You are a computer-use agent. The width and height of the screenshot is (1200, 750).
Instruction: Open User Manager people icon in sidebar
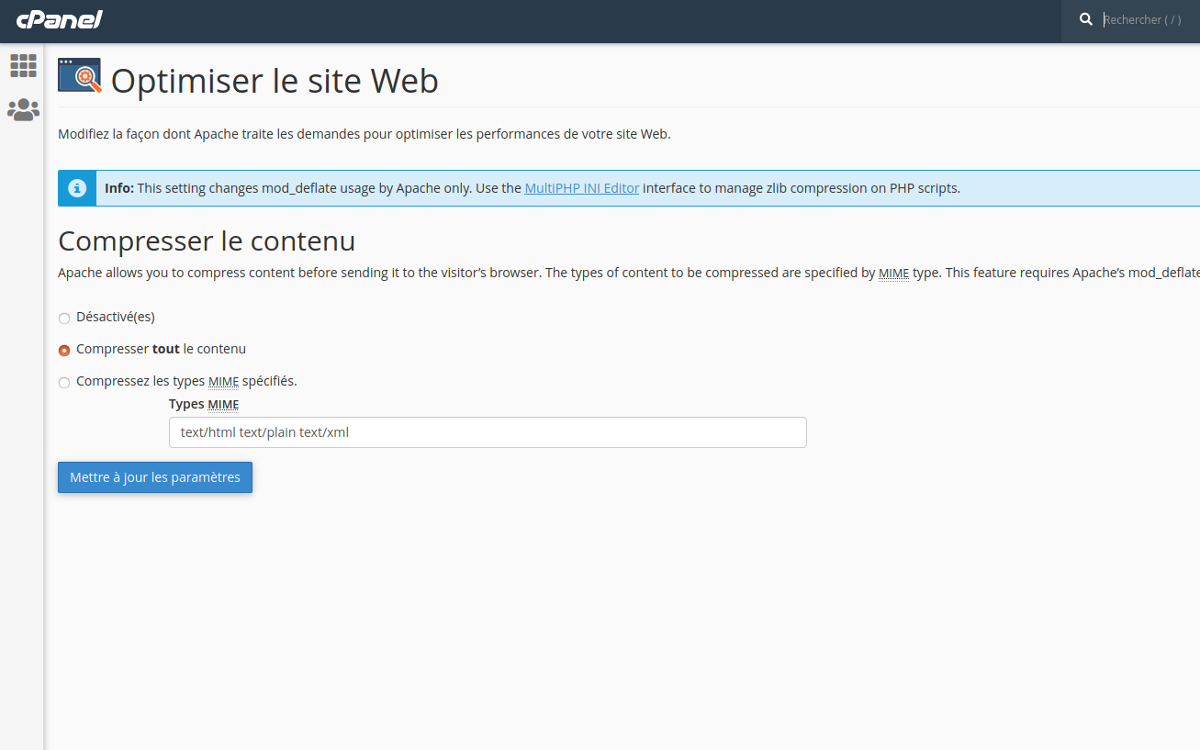click(23, 110)
